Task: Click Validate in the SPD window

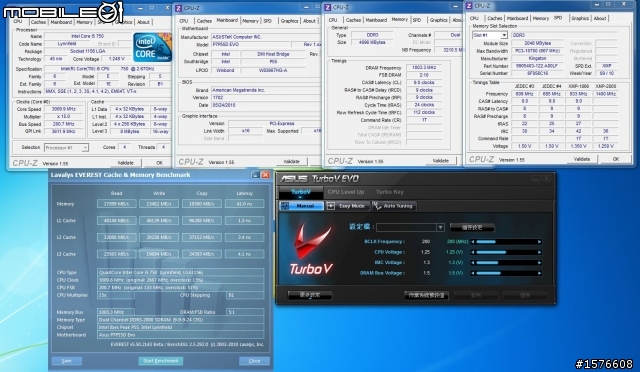Action: click(582, 159)
